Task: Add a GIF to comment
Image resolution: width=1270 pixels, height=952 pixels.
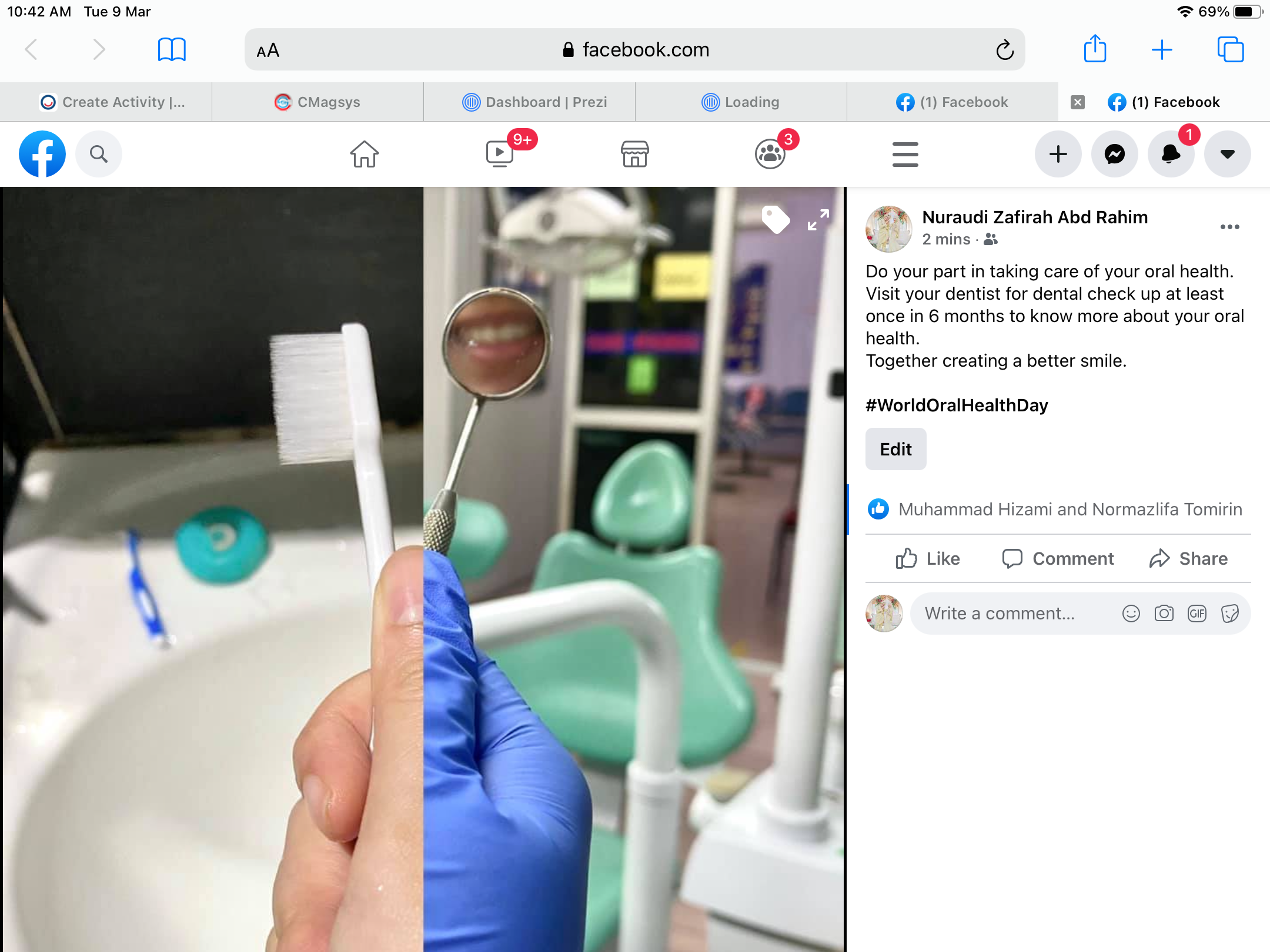Action: 1197,614
